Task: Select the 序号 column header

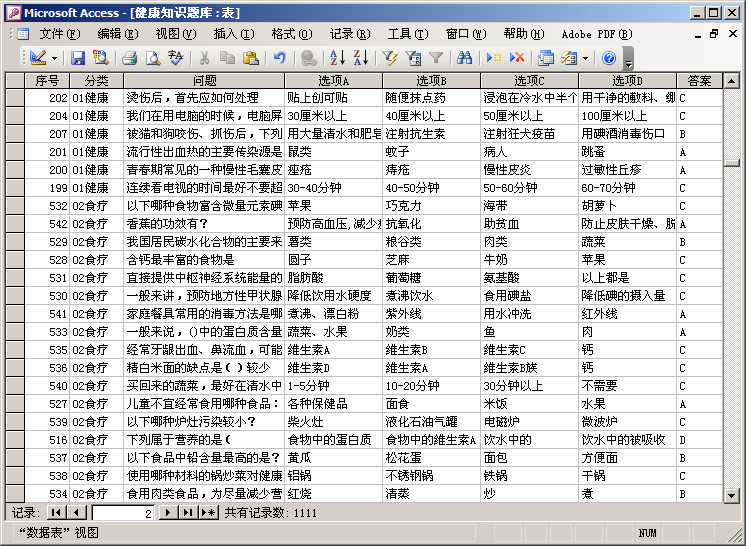Action: coord(47,80)
